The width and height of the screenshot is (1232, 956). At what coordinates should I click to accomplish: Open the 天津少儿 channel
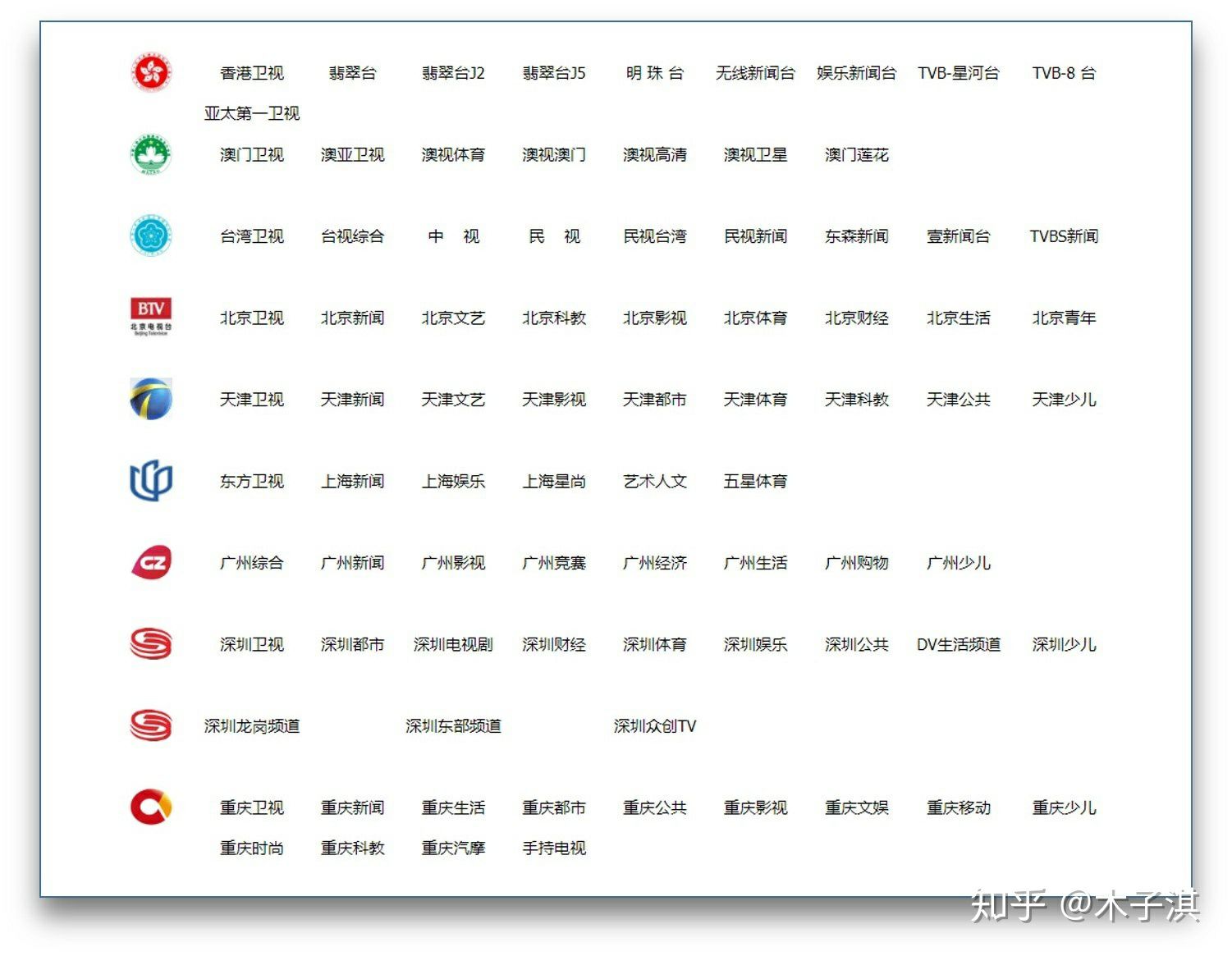click(1064, 400)
